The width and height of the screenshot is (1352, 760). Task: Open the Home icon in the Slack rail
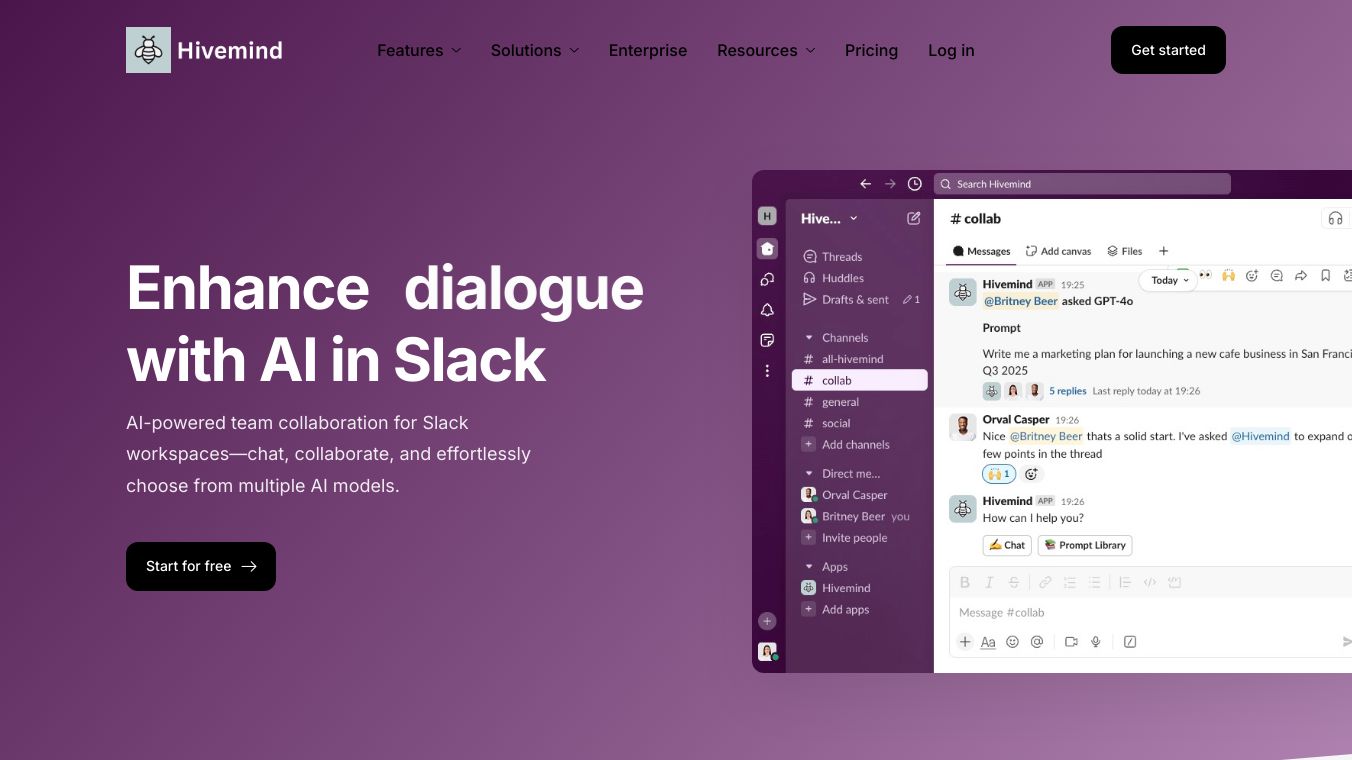[767, 249]
